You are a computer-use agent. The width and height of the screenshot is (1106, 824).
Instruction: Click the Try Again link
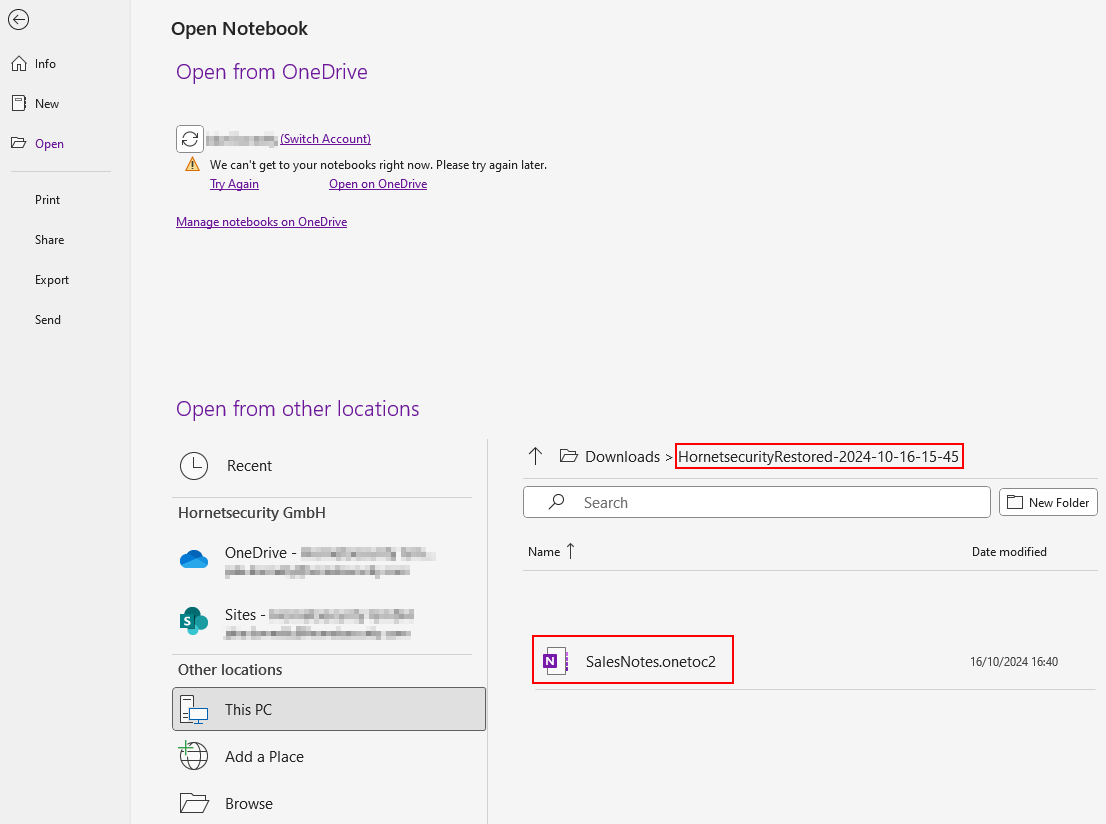tap(234, 184)
